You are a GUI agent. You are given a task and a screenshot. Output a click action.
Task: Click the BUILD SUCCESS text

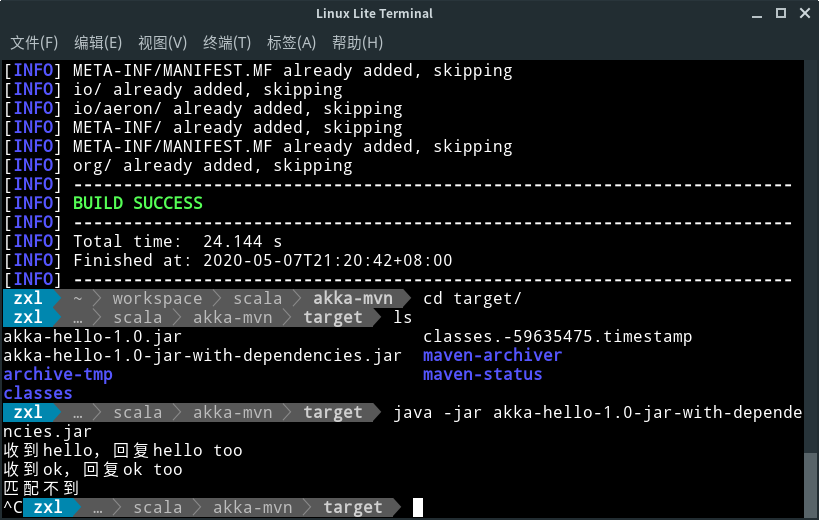138,203
